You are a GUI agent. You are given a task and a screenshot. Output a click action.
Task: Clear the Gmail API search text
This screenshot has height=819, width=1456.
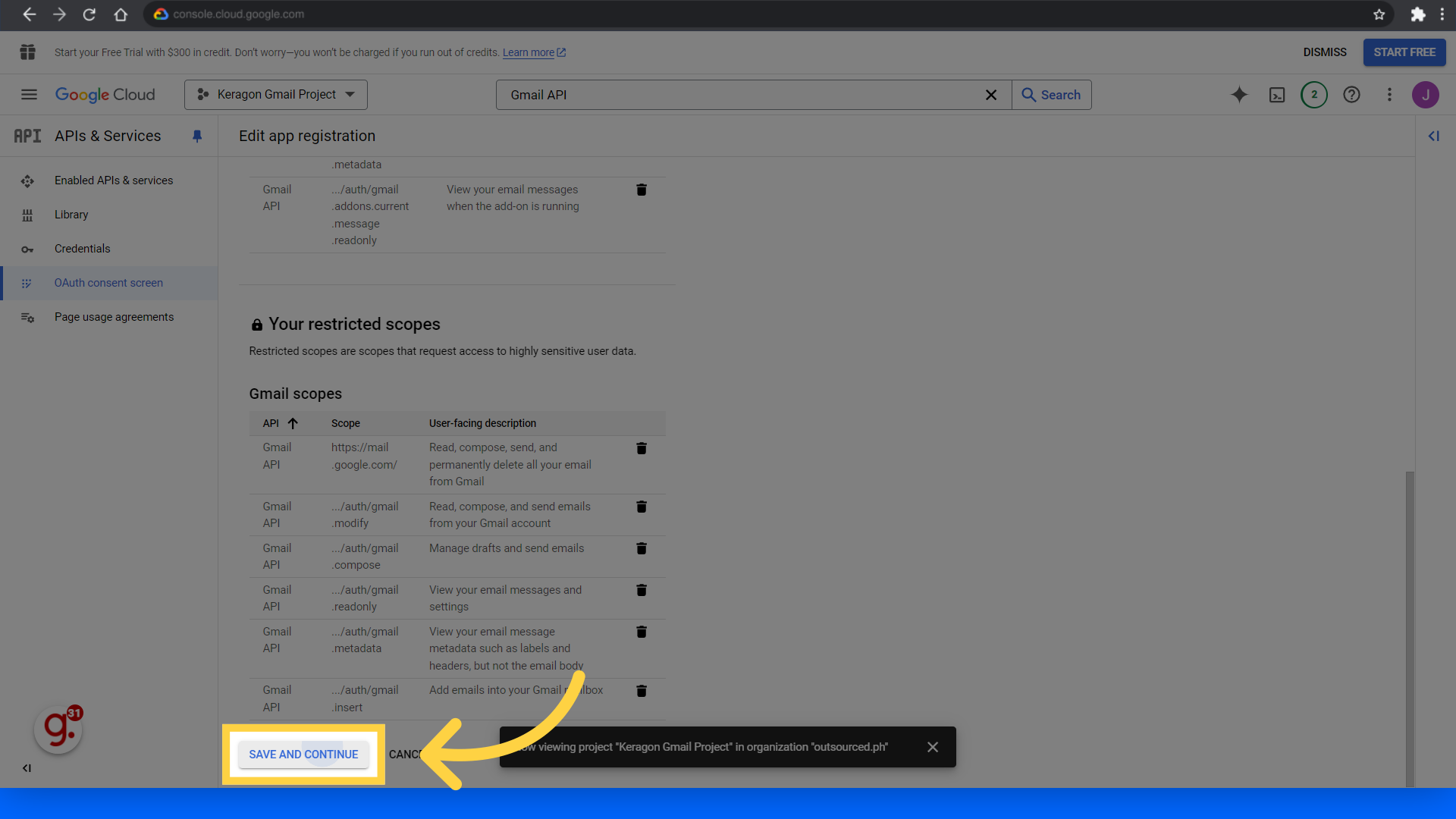point(990,95)
